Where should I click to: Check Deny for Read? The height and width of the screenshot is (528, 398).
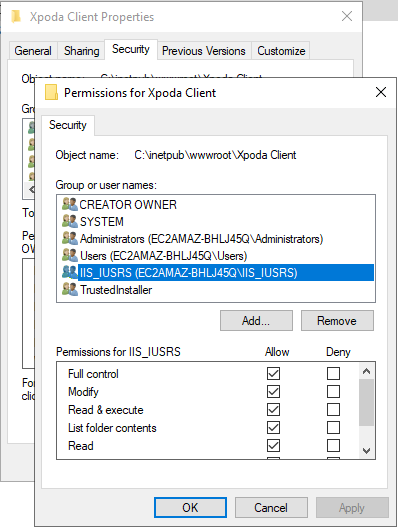tap(333, 446)
